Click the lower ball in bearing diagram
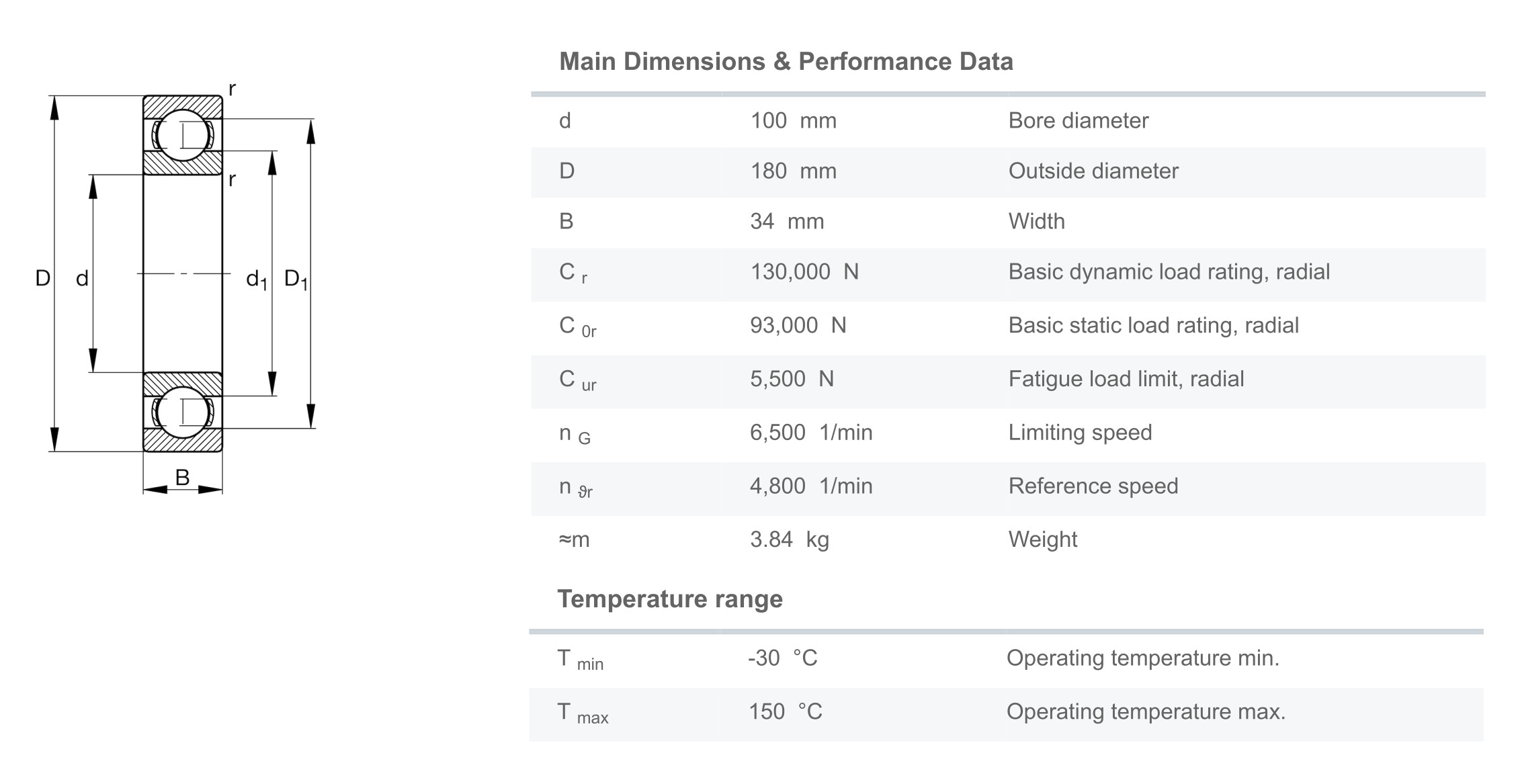 tap(183, 412)
